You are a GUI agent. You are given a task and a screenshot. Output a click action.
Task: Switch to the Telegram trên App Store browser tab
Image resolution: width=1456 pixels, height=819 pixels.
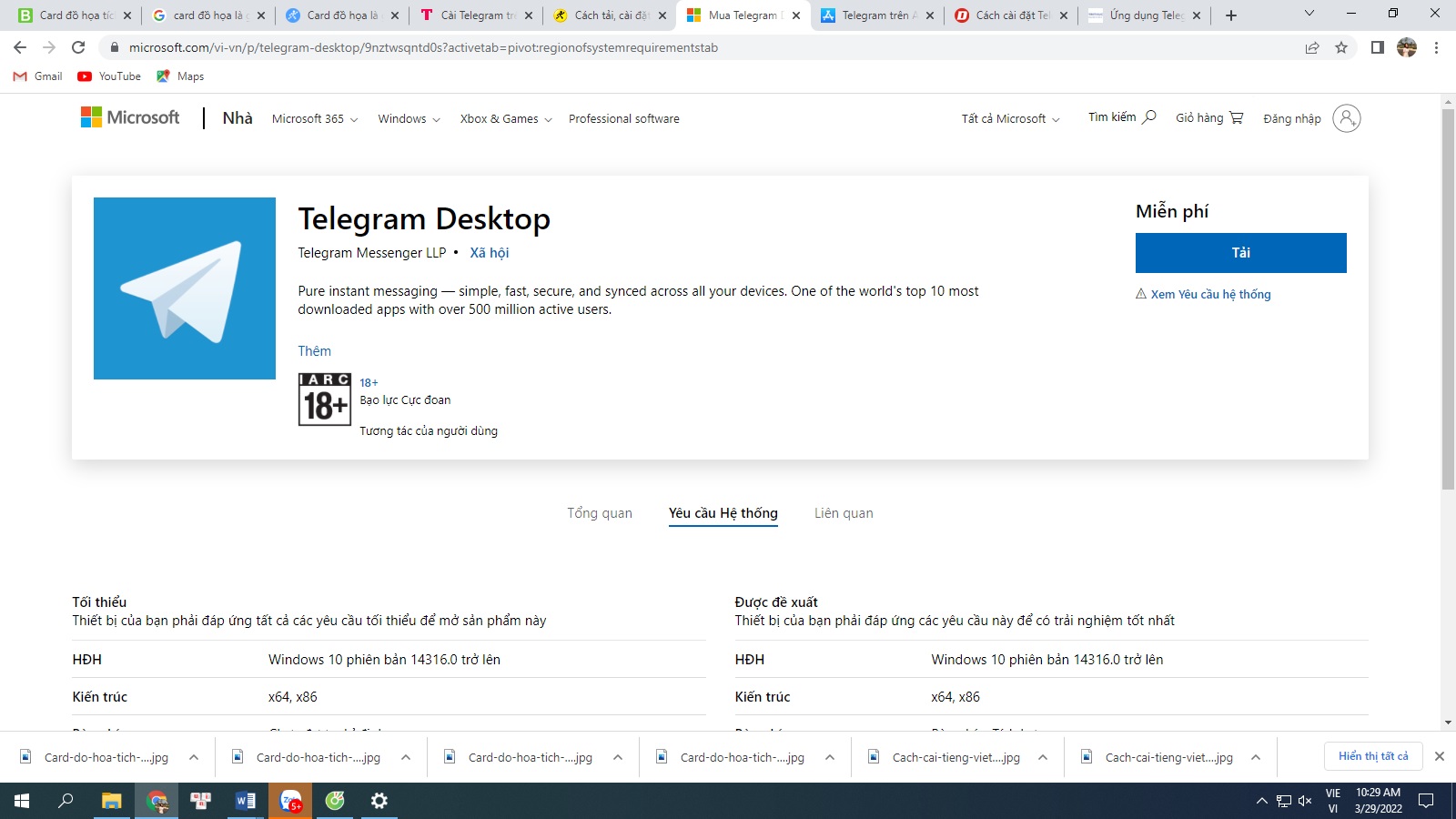(x=877, y=15)
